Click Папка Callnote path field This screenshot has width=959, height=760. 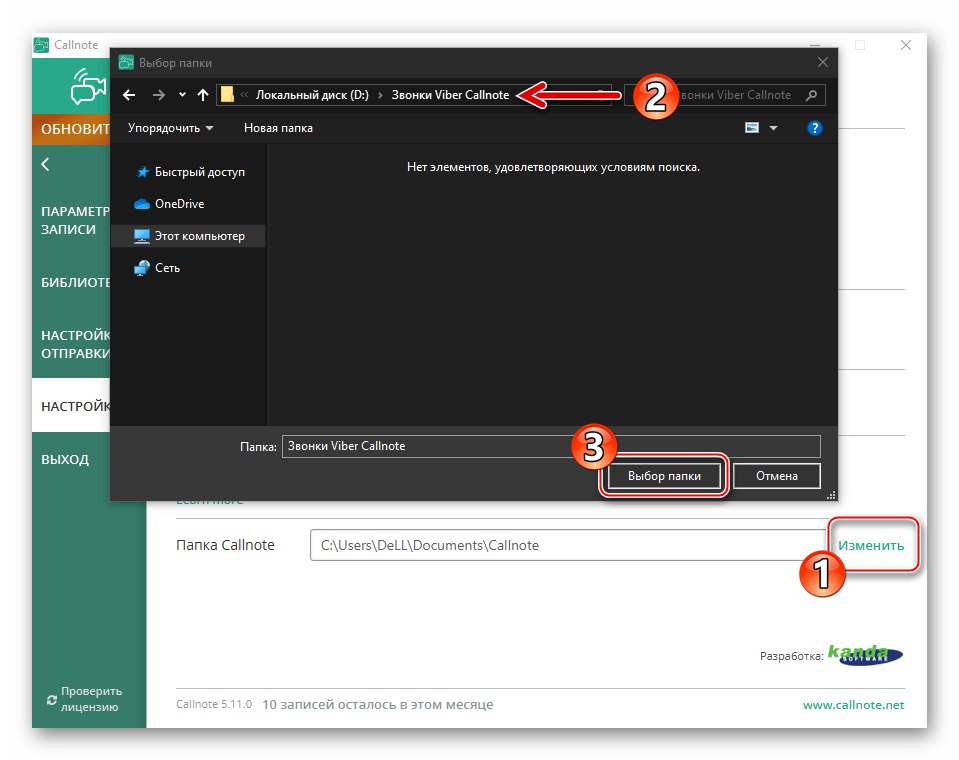point(569,545)
